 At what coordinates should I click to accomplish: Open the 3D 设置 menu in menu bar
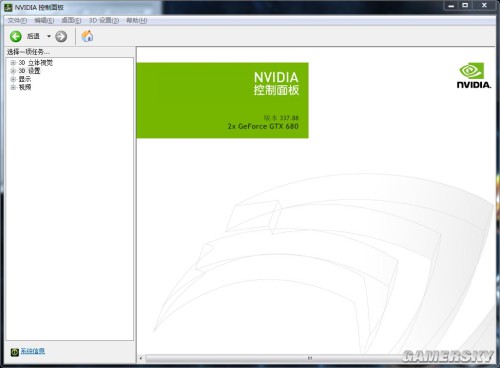click(x=104, y=21)
